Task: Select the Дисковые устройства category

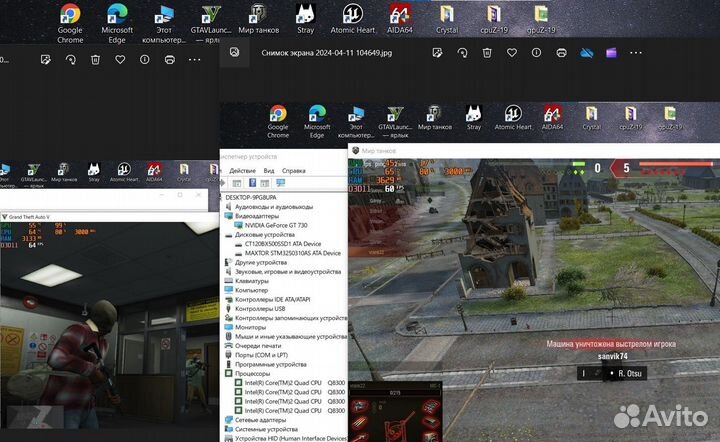Action: [264, 235]
